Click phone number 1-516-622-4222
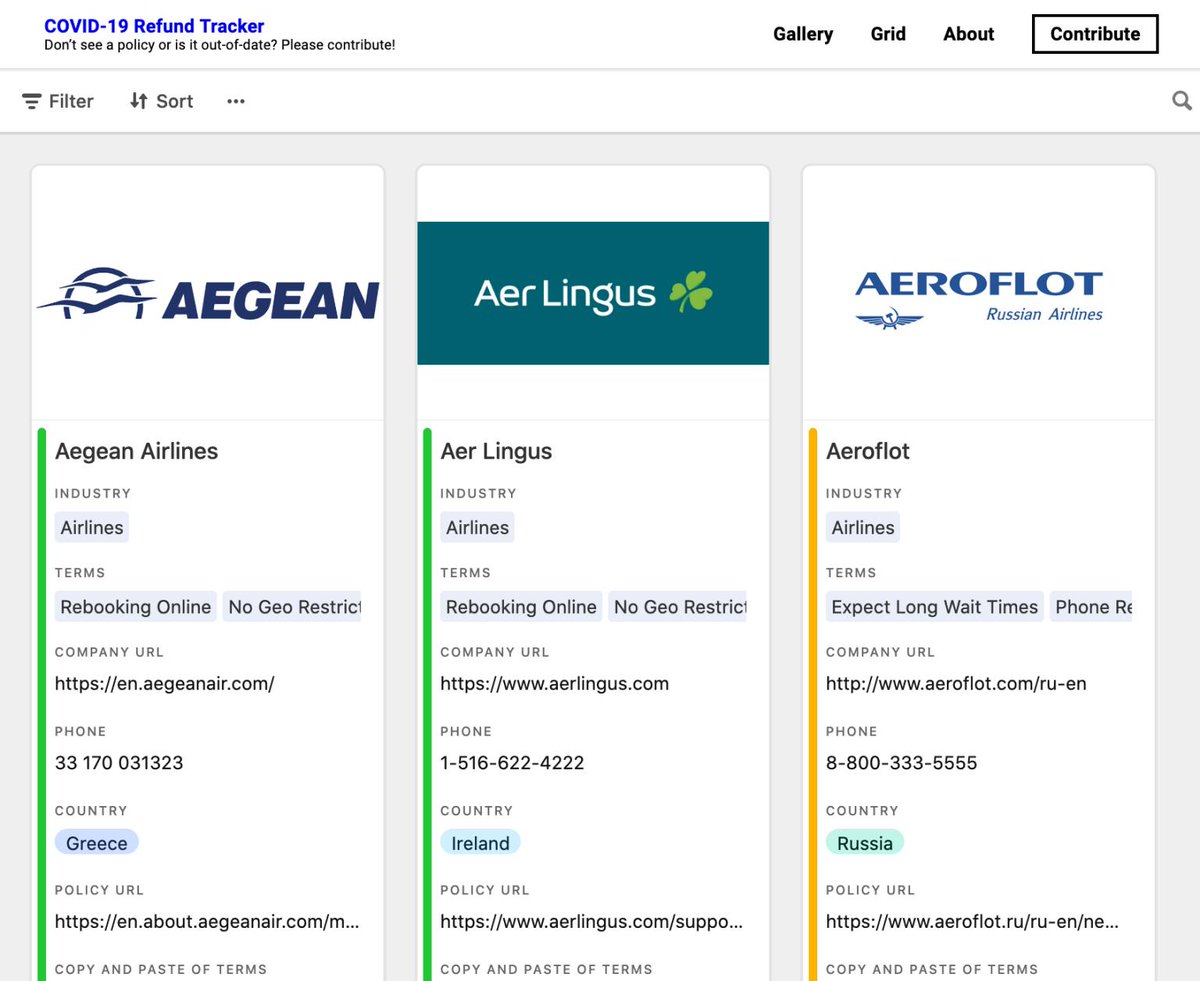The image size is (1200, 981). point(512,763)
